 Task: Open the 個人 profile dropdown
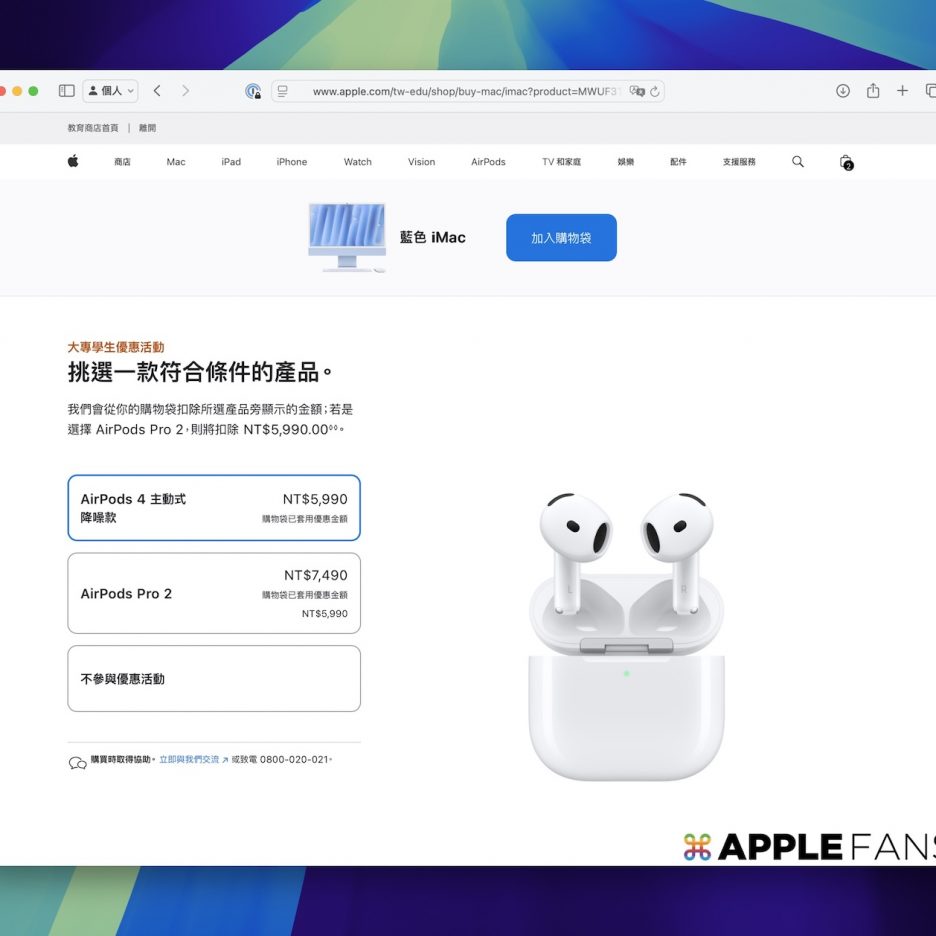click(110, 91)
